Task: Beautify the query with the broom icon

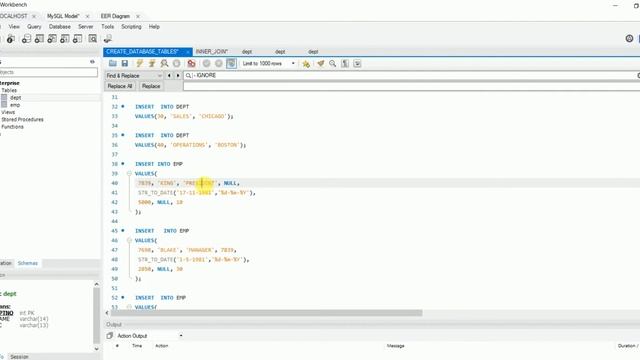Action: click(x=320, y=63)
